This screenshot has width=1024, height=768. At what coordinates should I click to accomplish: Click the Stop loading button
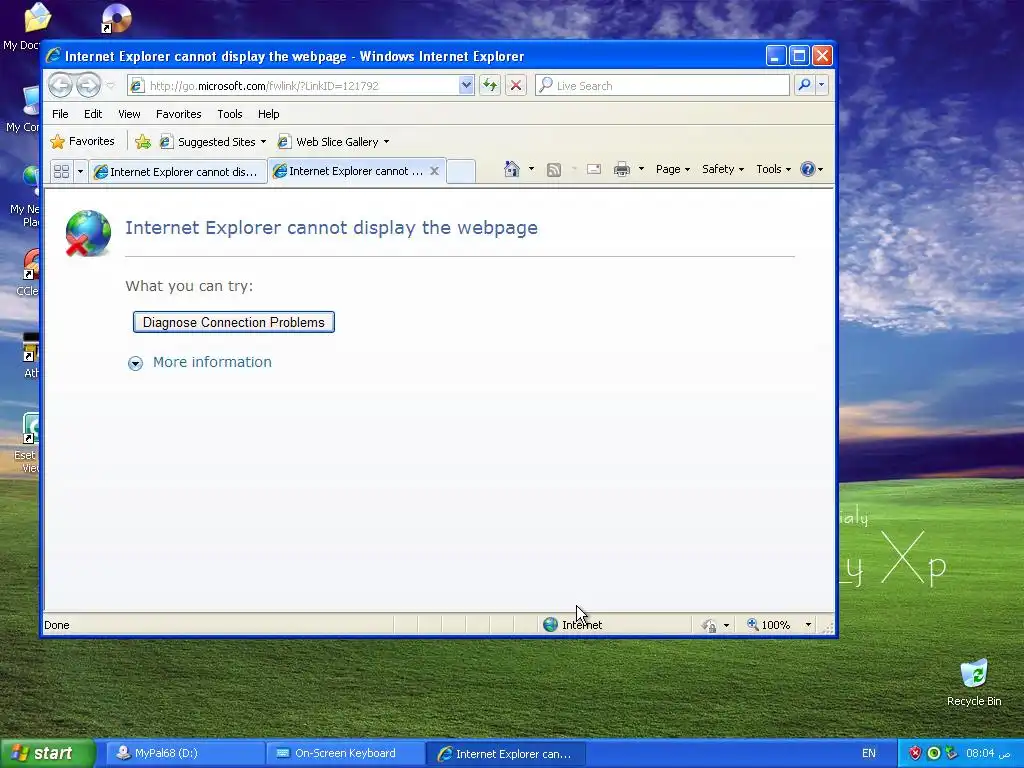click(516, 86)
